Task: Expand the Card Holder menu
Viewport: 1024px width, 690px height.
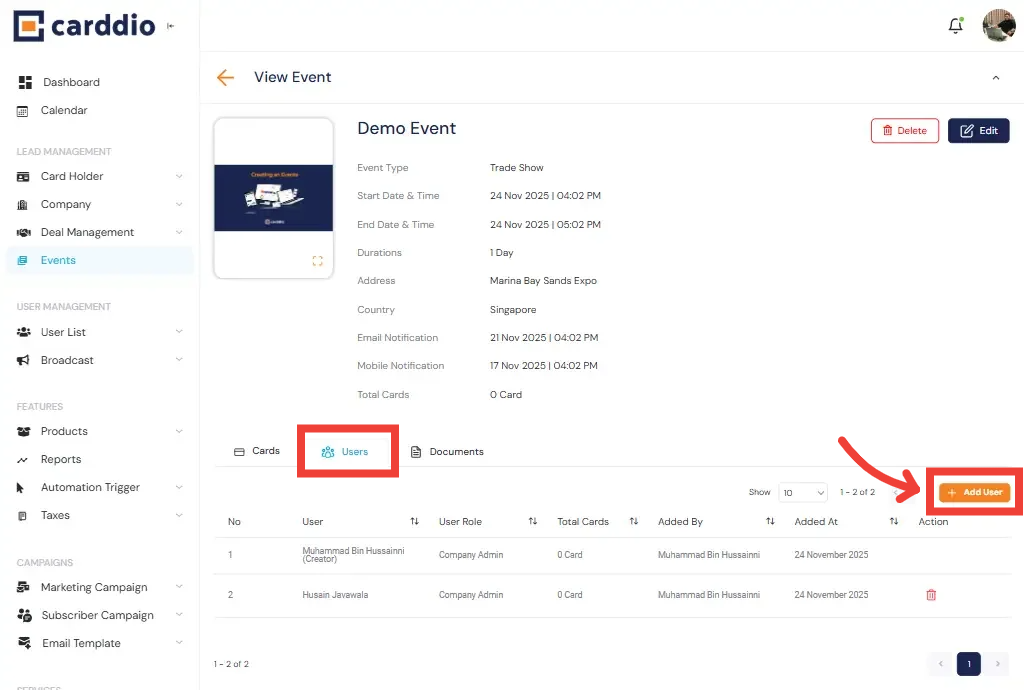Action: [x=179, y=176]
